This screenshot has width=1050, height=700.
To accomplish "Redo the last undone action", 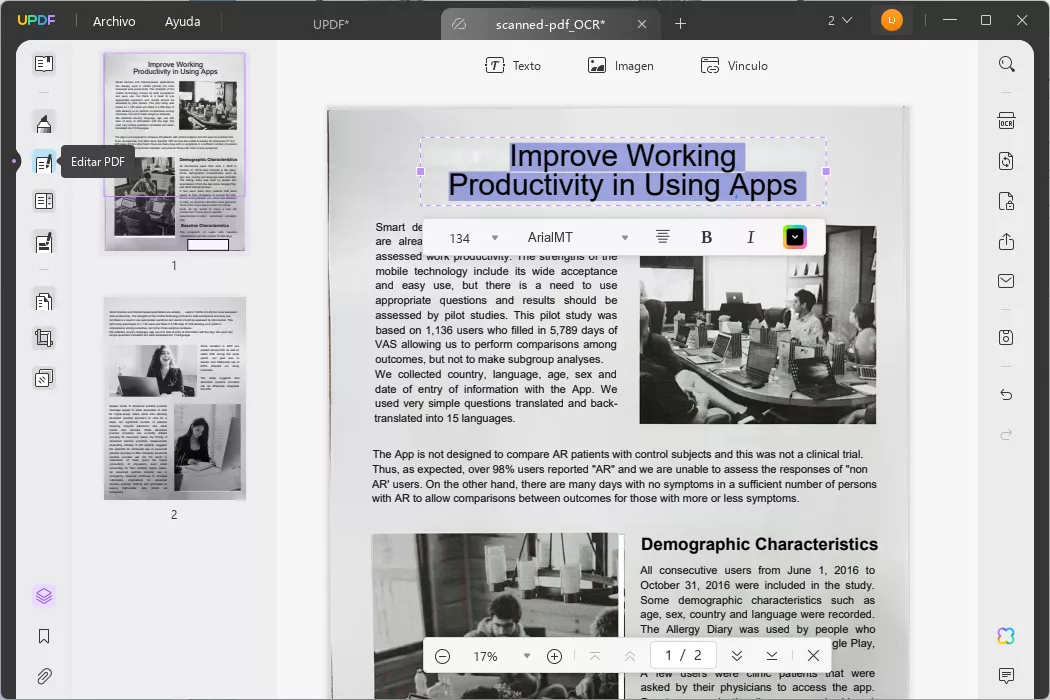I will [1006, 435].
